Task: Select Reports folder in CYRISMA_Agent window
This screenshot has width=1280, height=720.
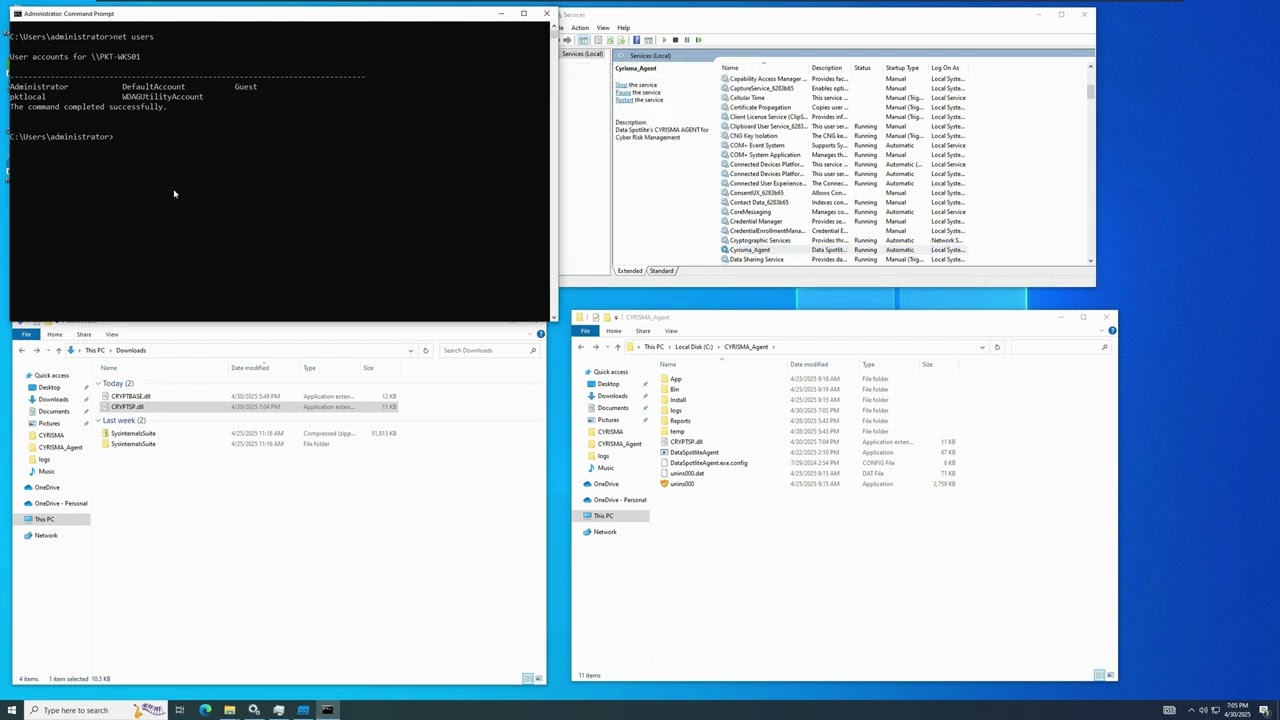Action: click(x=680, y=421)
